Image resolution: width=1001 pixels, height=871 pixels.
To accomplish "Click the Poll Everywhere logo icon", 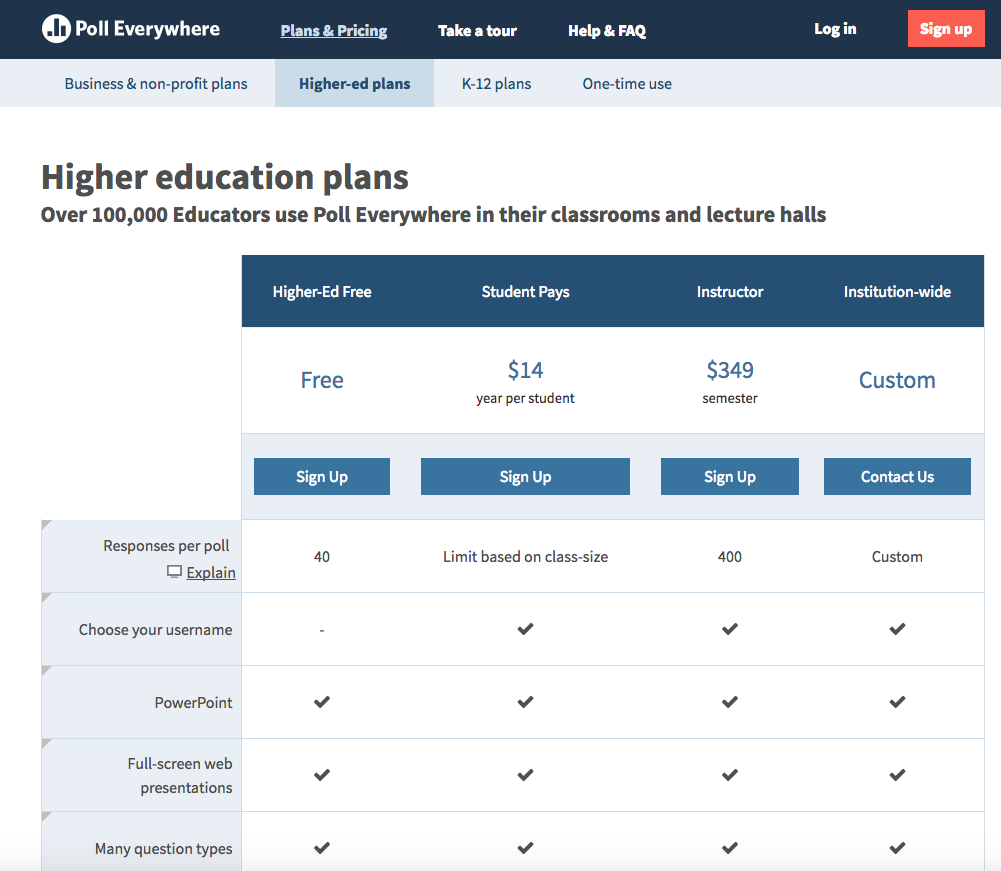I will pos(56,29).
